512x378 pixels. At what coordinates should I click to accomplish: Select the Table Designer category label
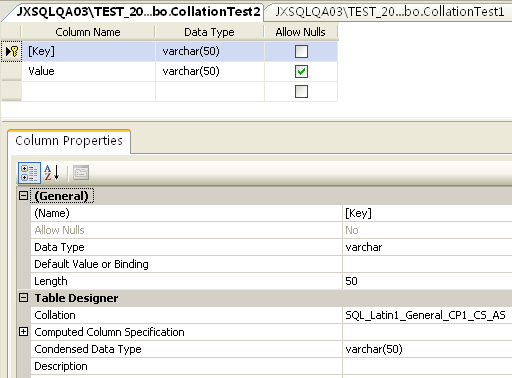click(76, 298)
